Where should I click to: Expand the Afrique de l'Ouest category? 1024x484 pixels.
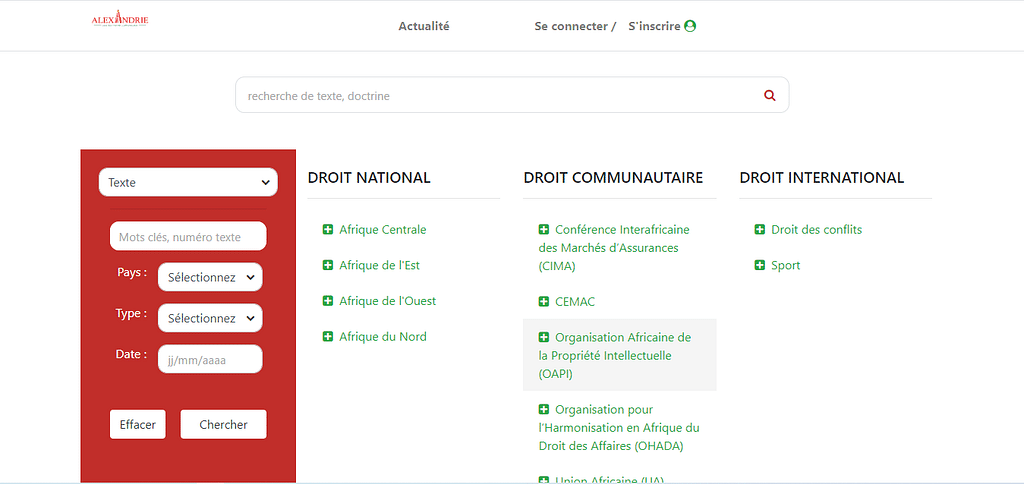[x=386, y=301]
